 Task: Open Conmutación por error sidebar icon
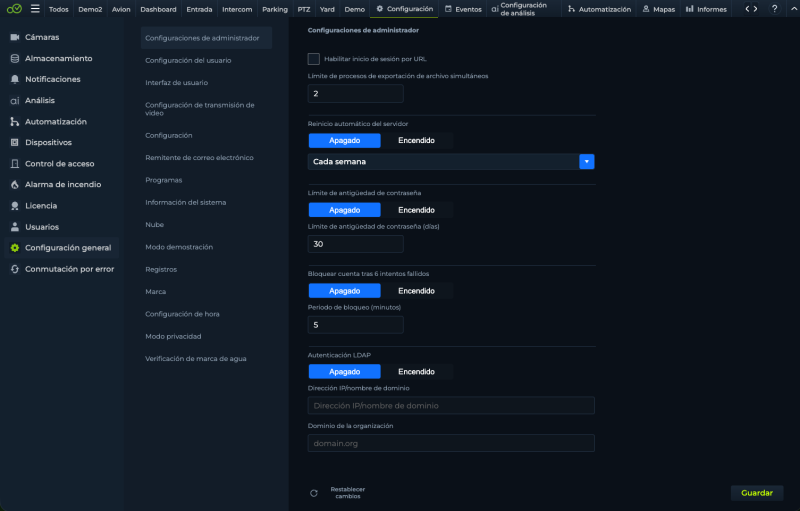(x=15, y=269)
